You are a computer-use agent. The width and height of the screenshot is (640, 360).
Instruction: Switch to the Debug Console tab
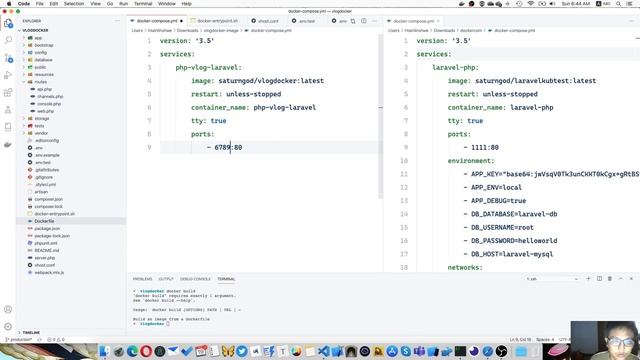coord(196,279)
